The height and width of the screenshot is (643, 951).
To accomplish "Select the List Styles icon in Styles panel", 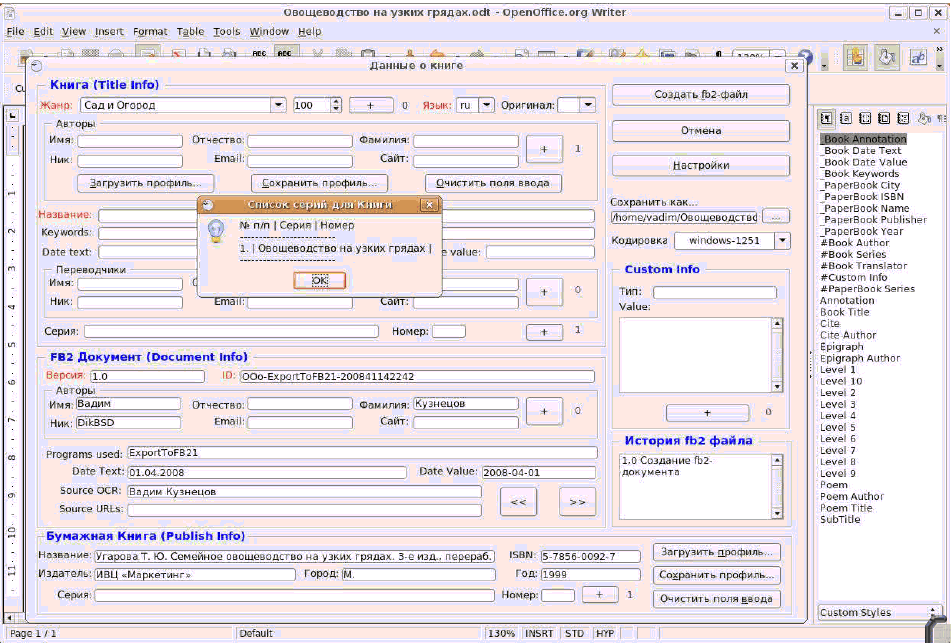I will 904,118.
